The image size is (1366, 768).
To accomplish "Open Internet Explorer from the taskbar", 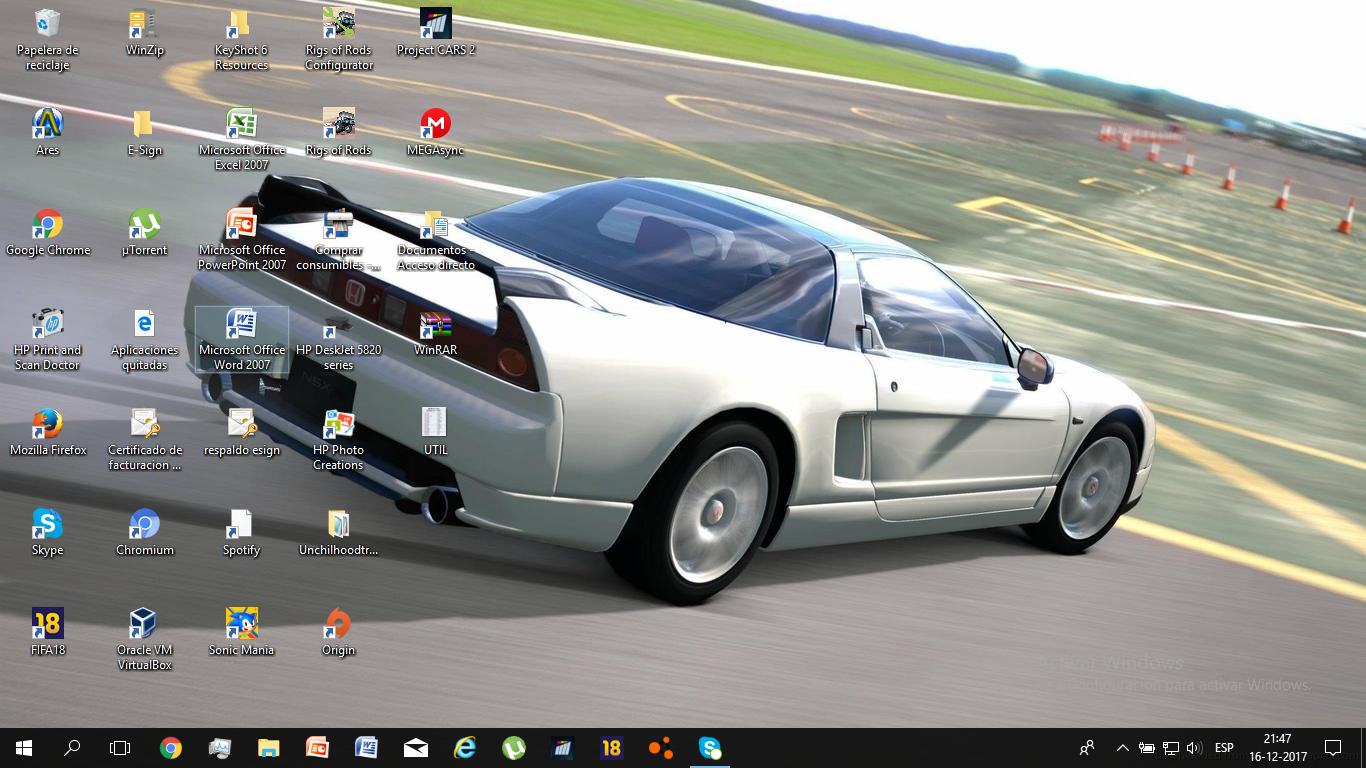I will (x=465, y=748).
